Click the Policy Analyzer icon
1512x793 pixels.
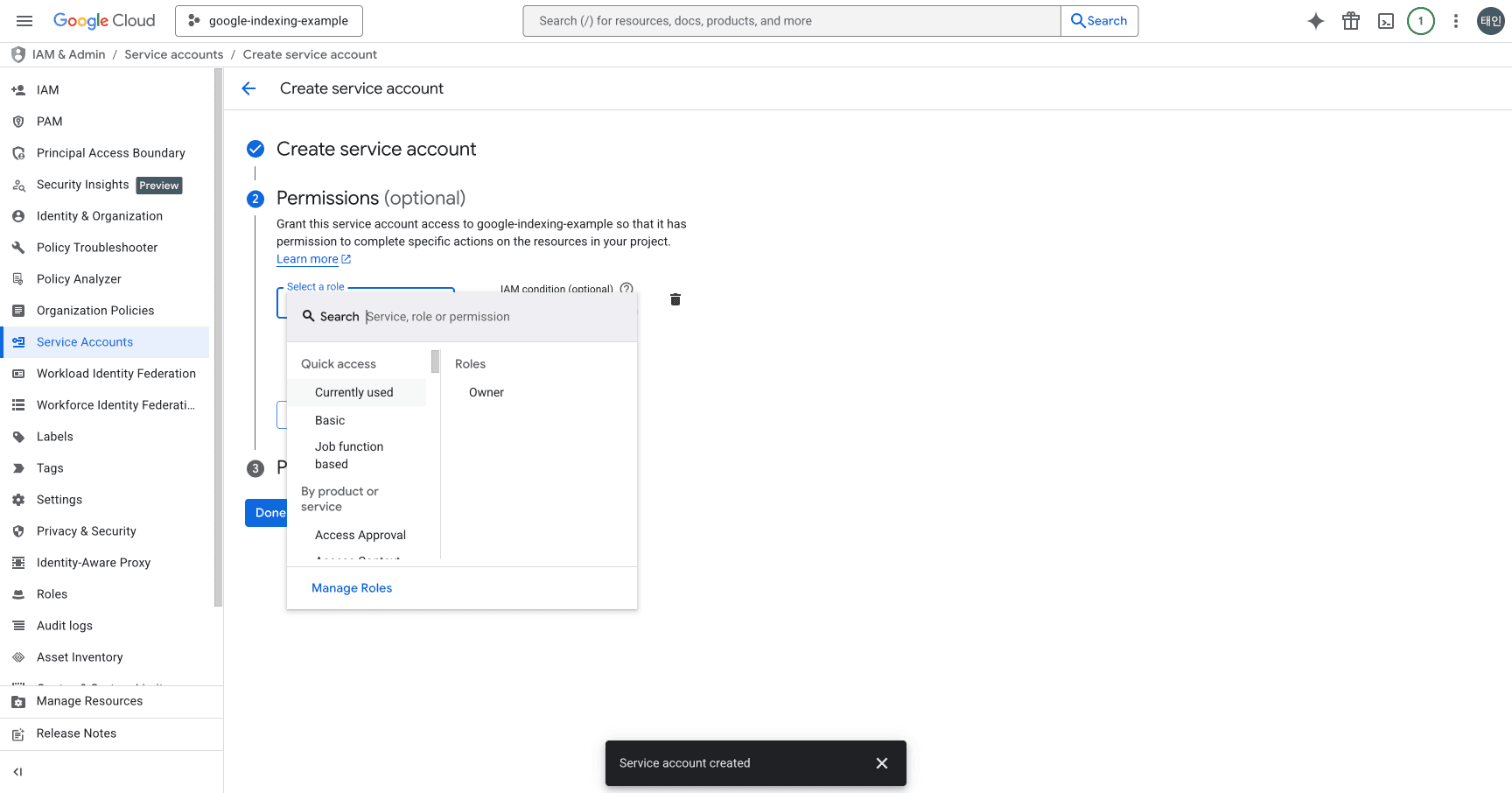18,279
